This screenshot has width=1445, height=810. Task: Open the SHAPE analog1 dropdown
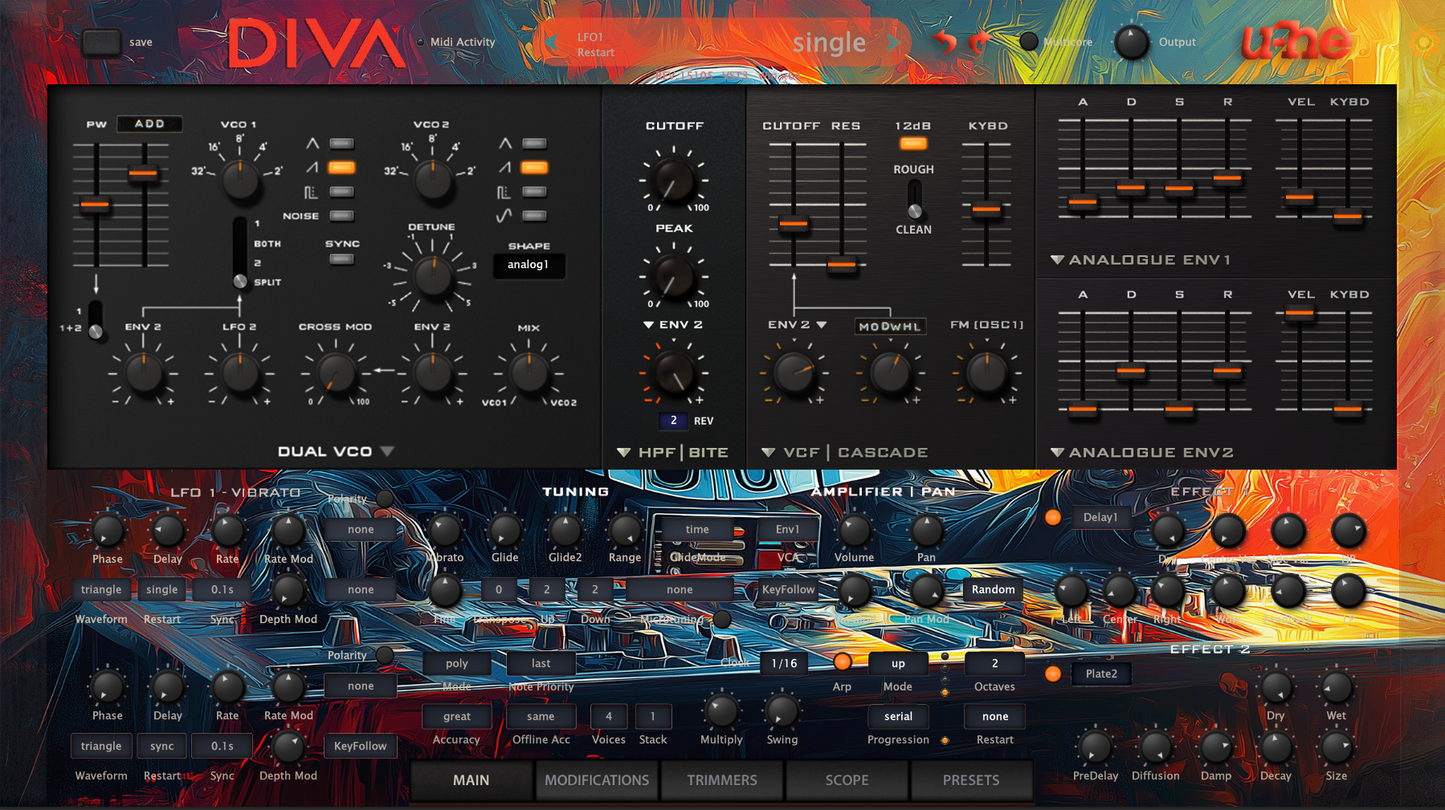tap(529, 265)
